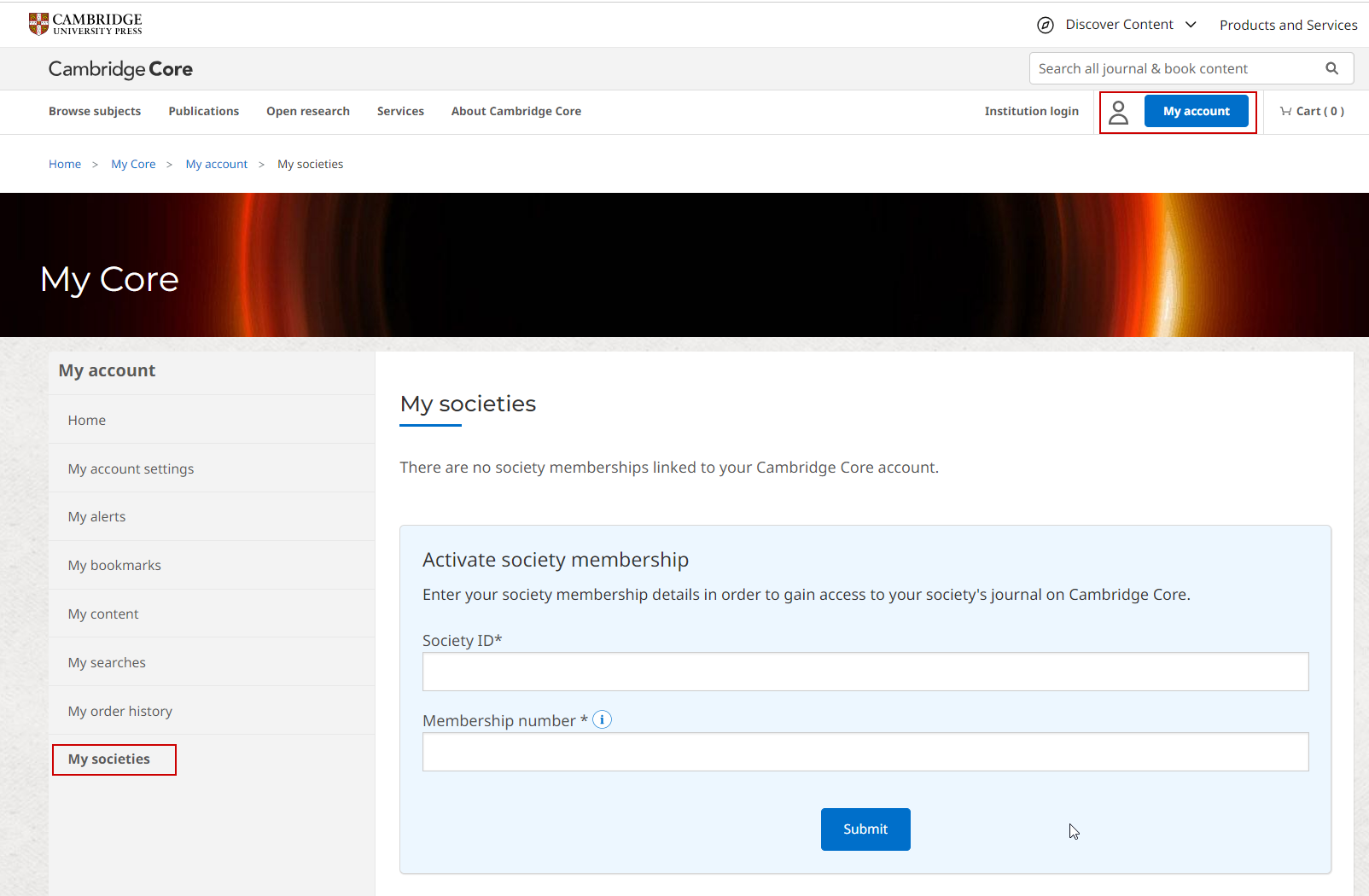Open My alerts in the sidebar
The width and height of the screenshot is (1369, 896).
(x=212, y=516)
